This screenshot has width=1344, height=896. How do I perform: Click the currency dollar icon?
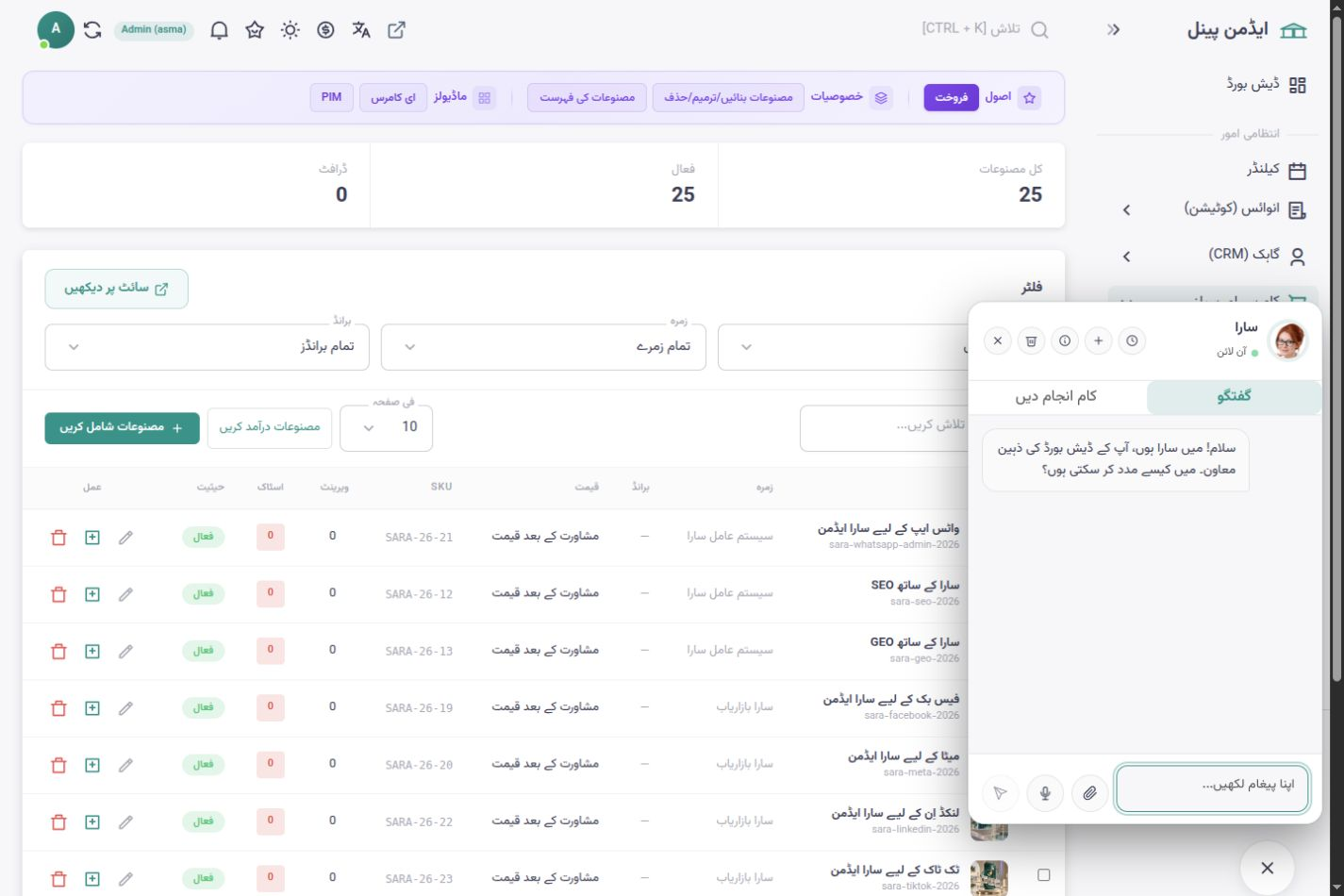[325, 30]
